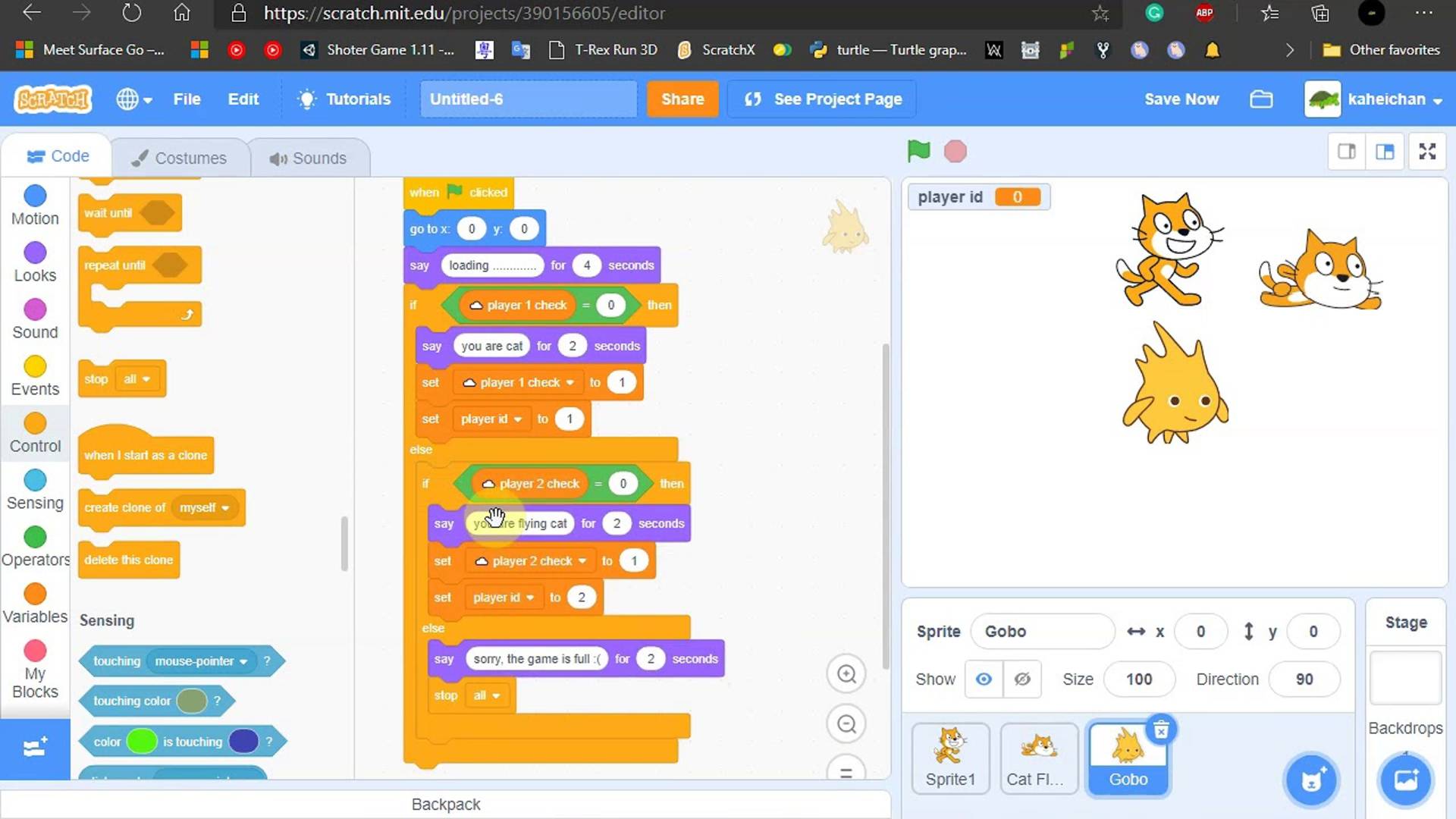Open the Choose a Sprite button
The height and width of the screenshot is (819, 1456).
(x=1311, y=780)
